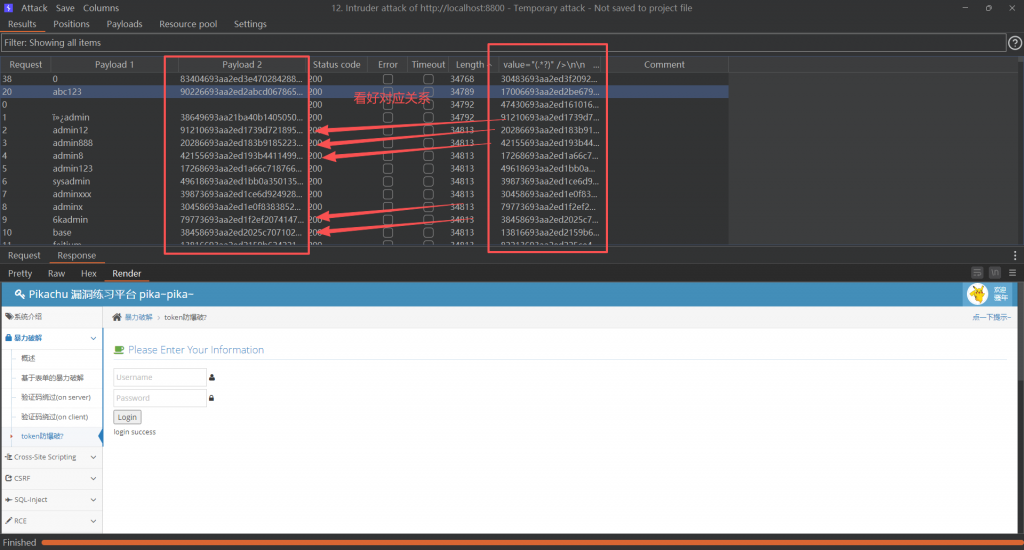Switch to the Raw response view tab
Screen dimensions: 1024x550
pos(56,273)
